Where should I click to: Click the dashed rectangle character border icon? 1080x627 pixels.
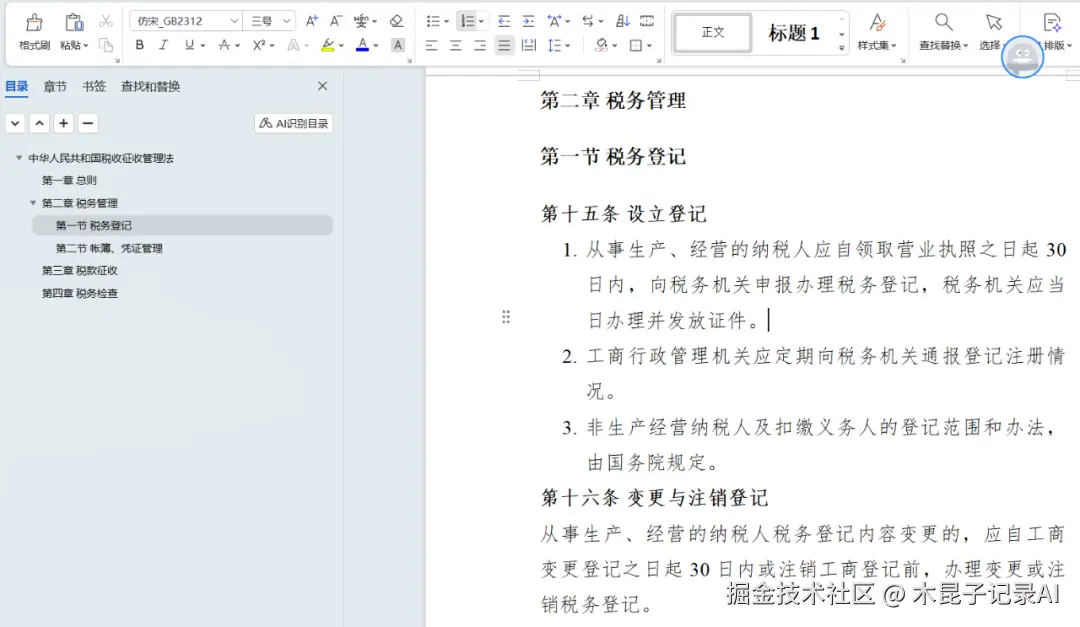pyautogui.click(x=647, y=21)
